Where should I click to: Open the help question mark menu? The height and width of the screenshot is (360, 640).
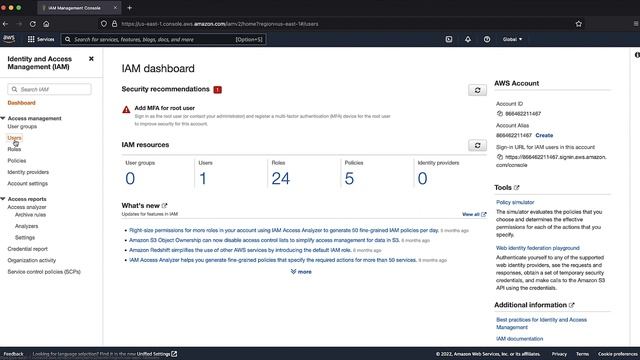(487, 39)
